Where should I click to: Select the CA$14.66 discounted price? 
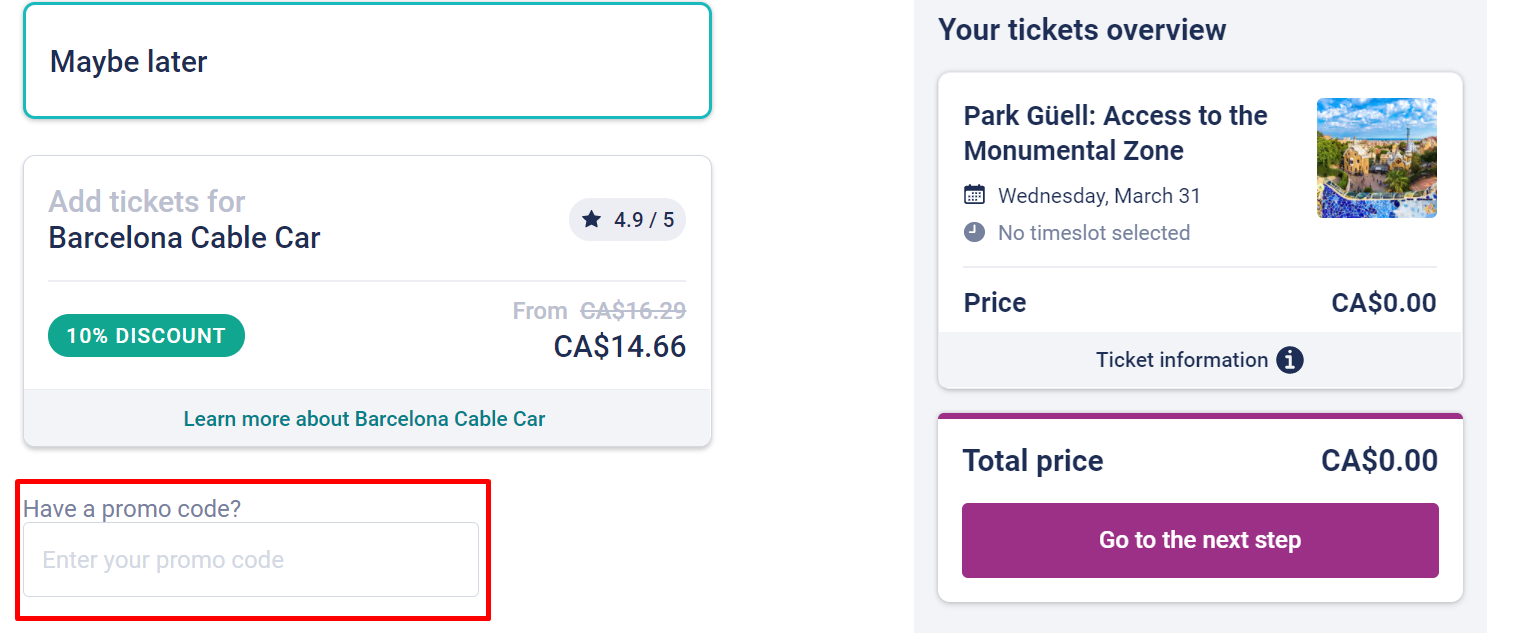620,347
